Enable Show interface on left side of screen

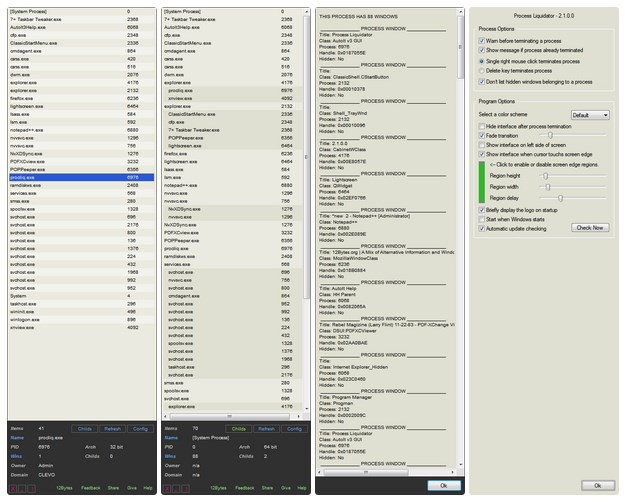coord(482,145)
